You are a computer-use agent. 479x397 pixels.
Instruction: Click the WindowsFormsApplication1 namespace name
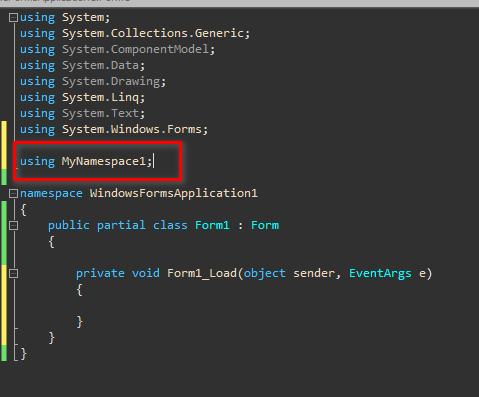pos(174,193)
